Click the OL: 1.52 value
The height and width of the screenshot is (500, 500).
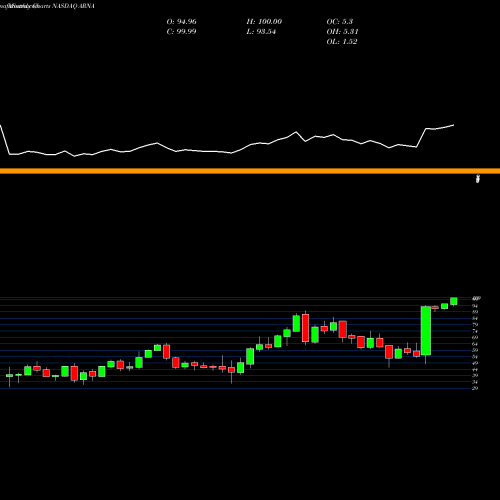point(342,42)
